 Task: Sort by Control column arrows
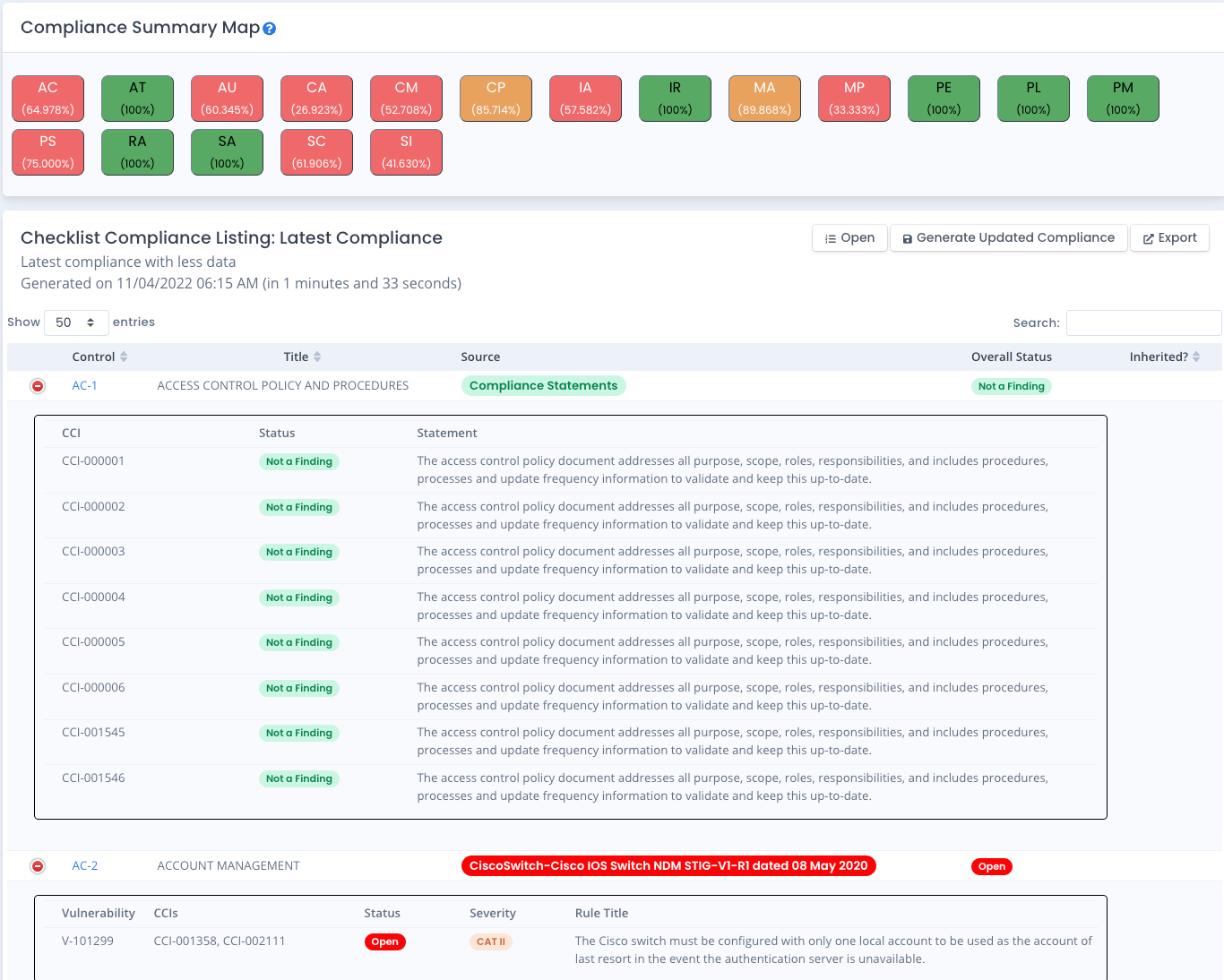tap(124, 357)
